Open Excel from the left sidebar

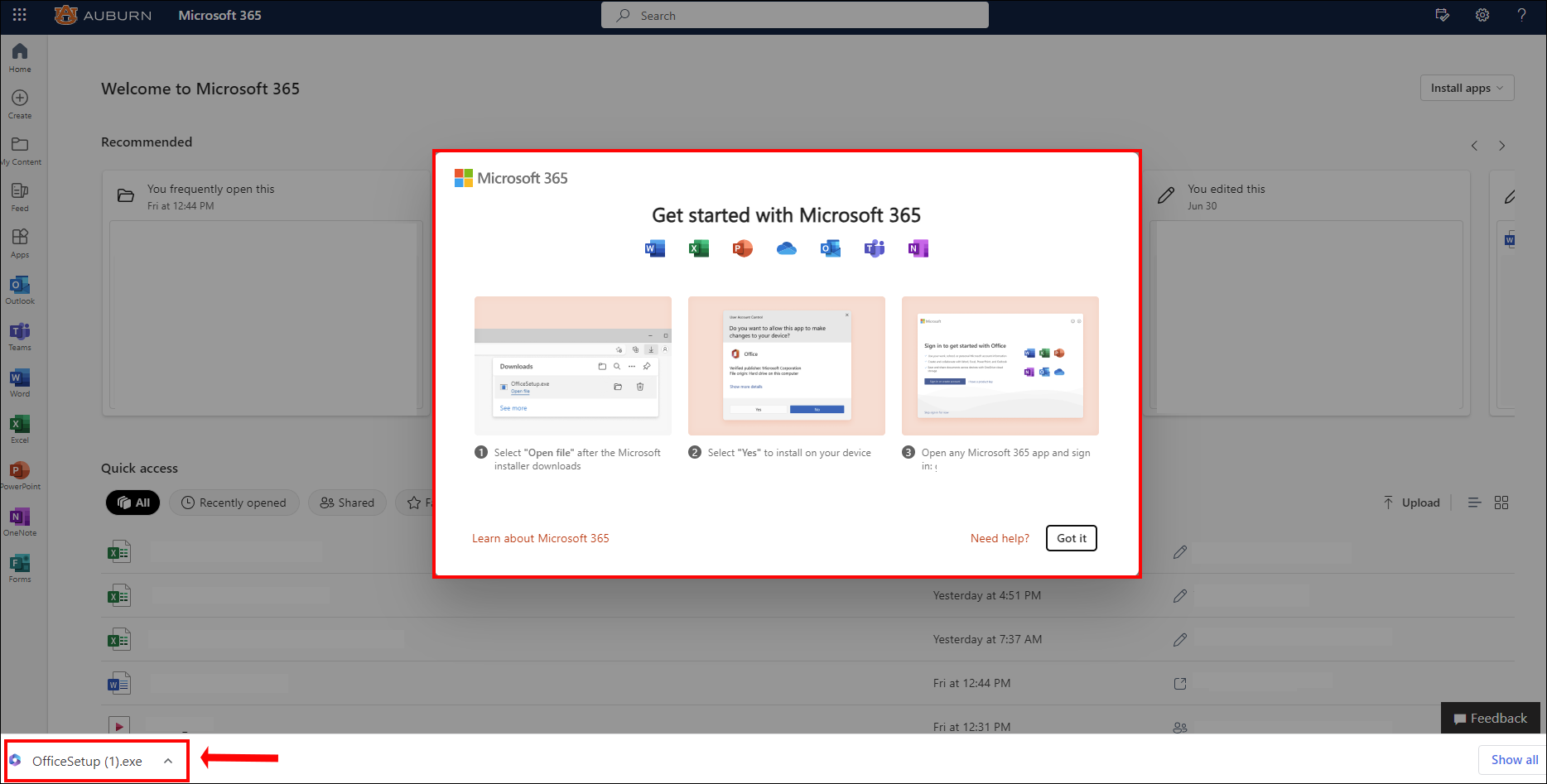pos(19,428)
